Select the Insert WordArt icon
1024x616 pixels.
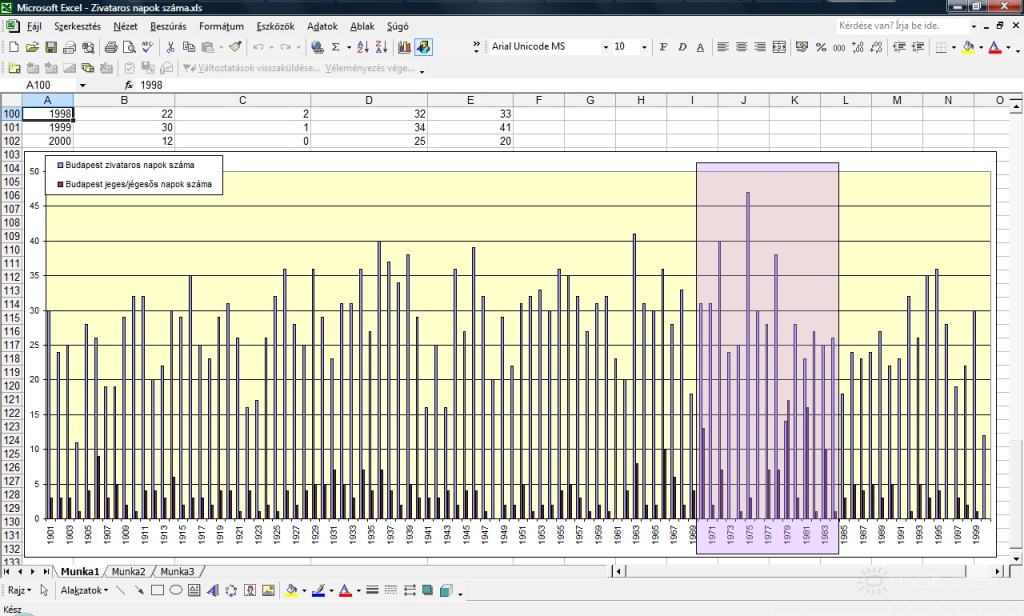[x=213, y=590]
